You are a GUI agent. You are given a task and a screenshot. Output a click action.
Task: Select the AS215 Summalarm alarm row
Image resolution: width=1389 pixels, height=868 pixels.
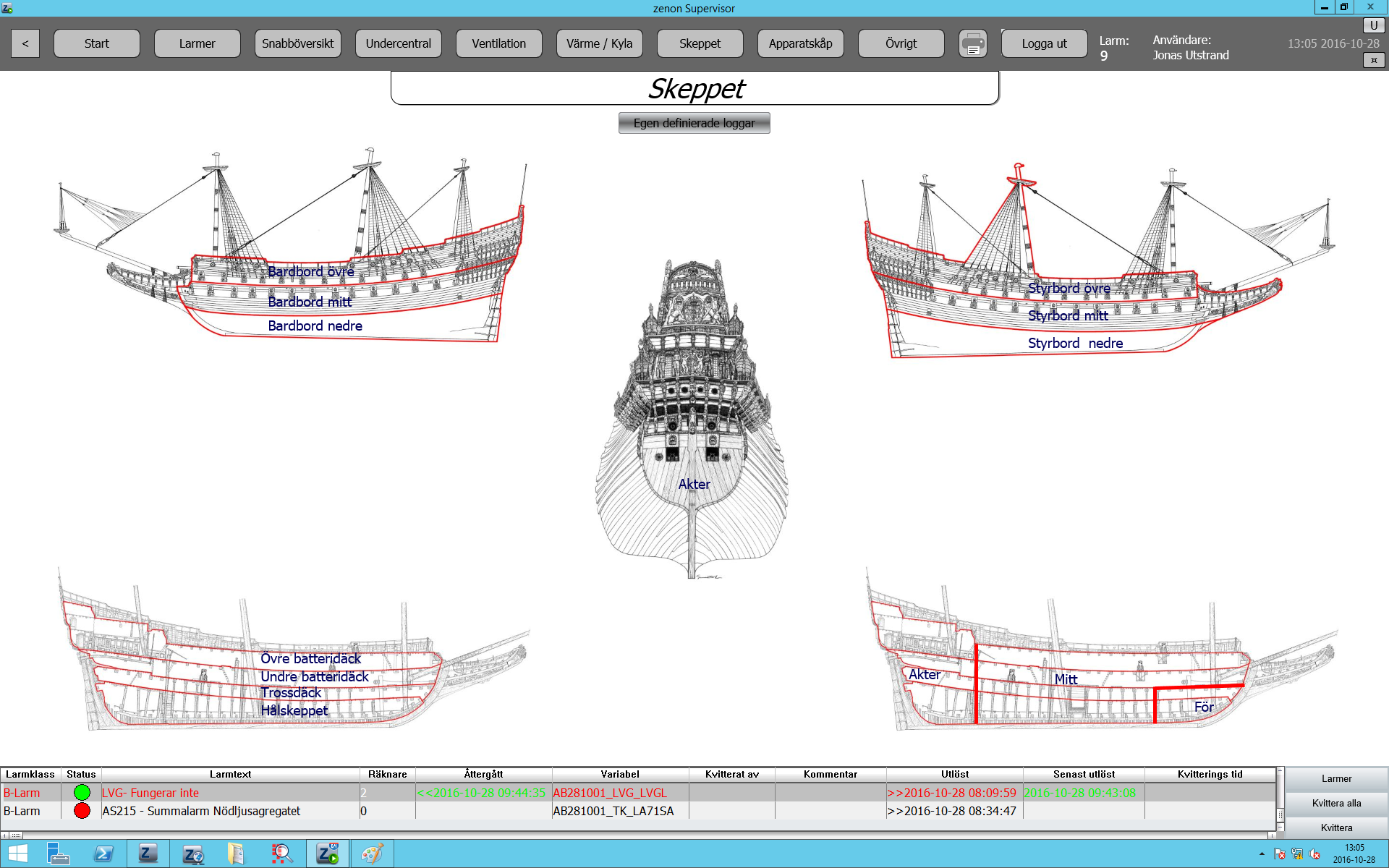coord(230,811)
